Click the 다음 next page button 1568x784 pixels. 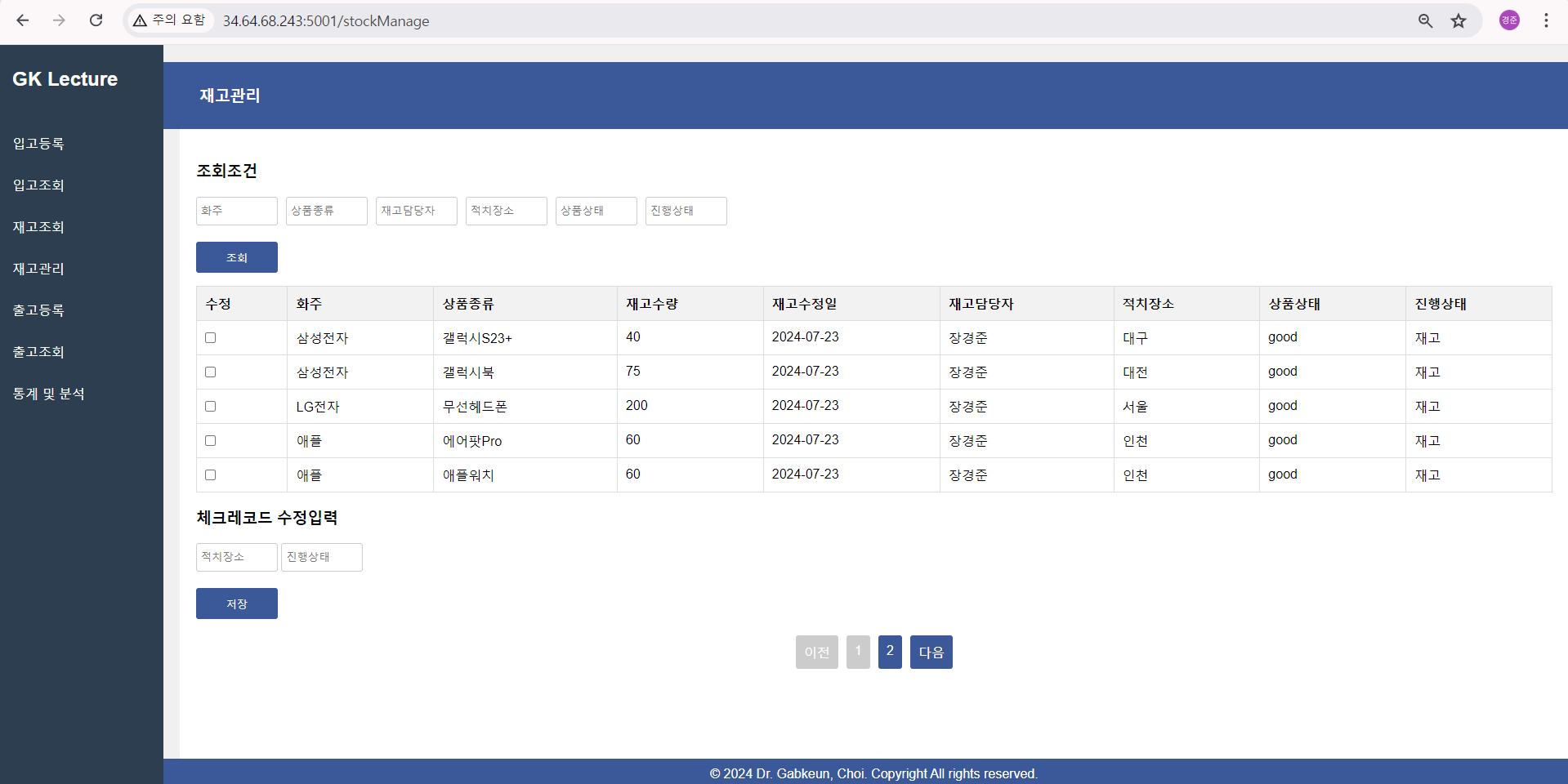coord(931,652)
